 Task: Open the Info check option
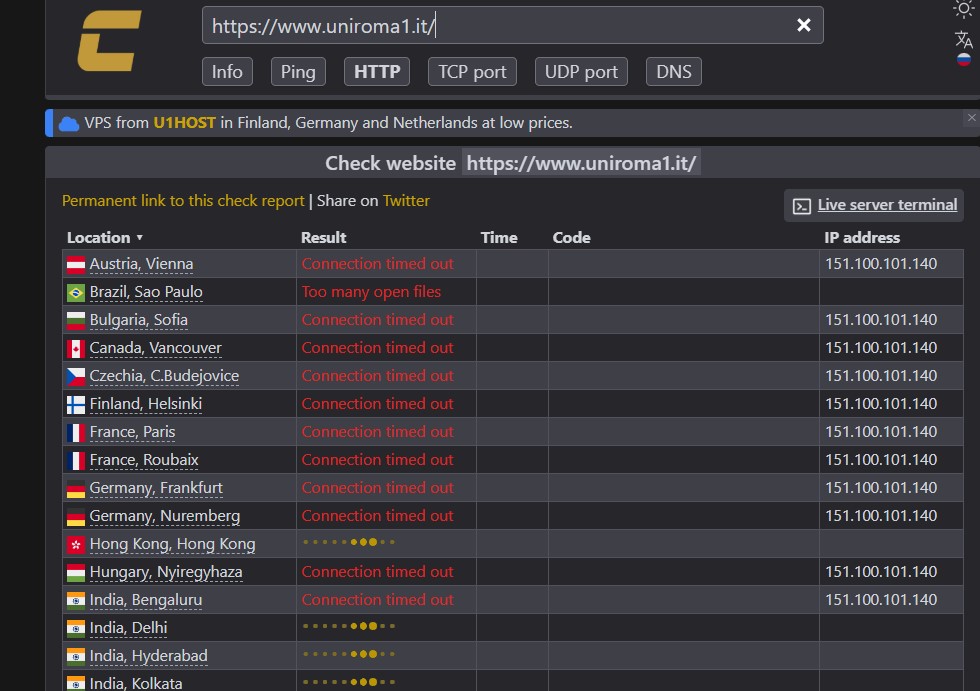pyautogui.click(x=227, y=71)
